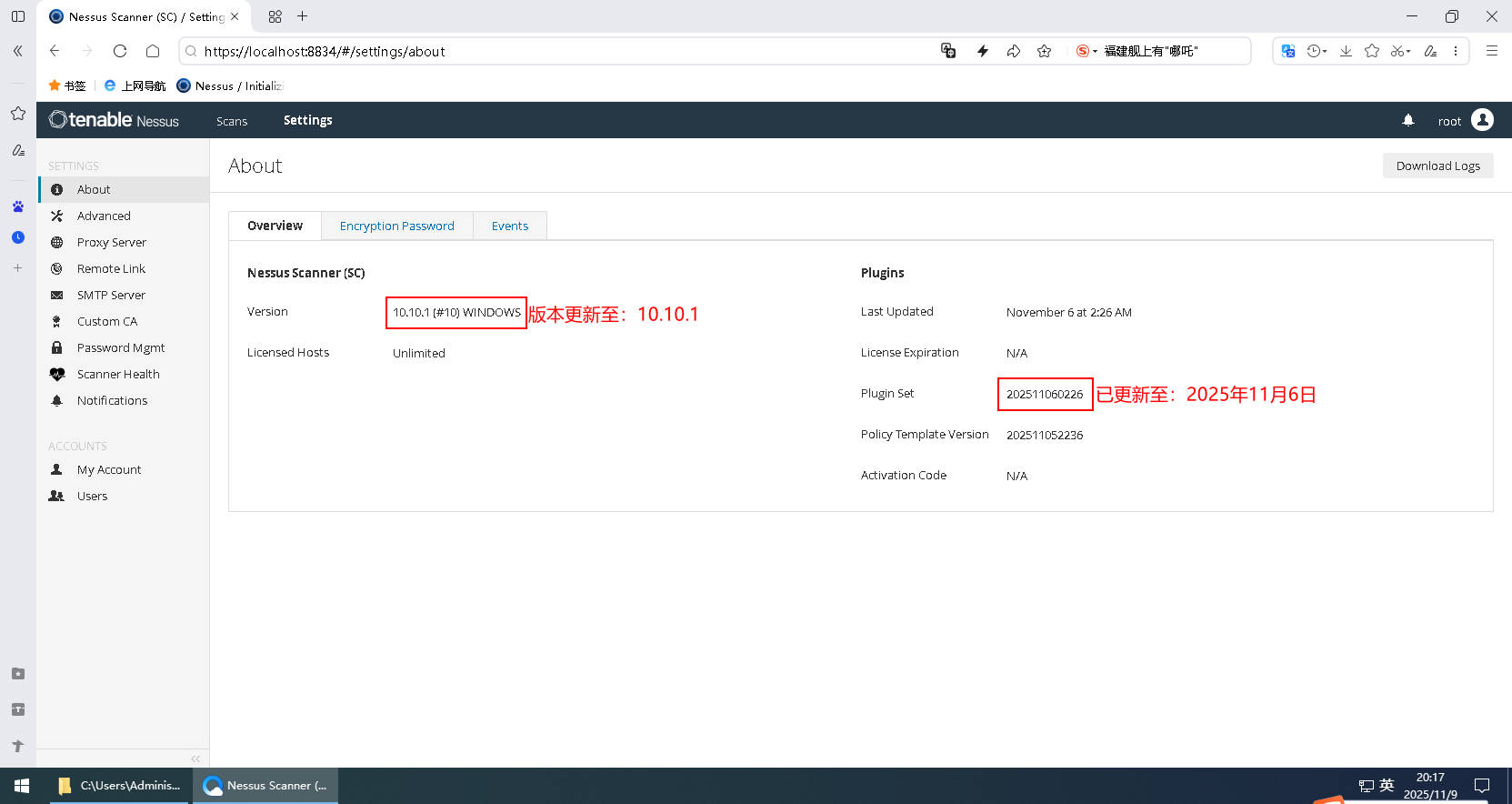
Task: Click the SMTP Server envelope icon
Action: pos(57,295)
